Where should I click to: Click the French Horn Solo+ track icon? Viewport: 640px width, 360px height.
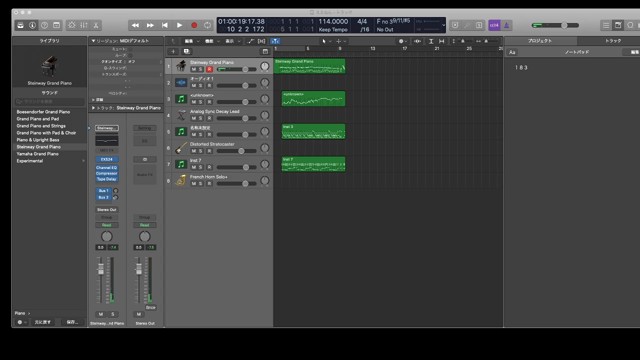pyautogui.click(x=181, y=180)
